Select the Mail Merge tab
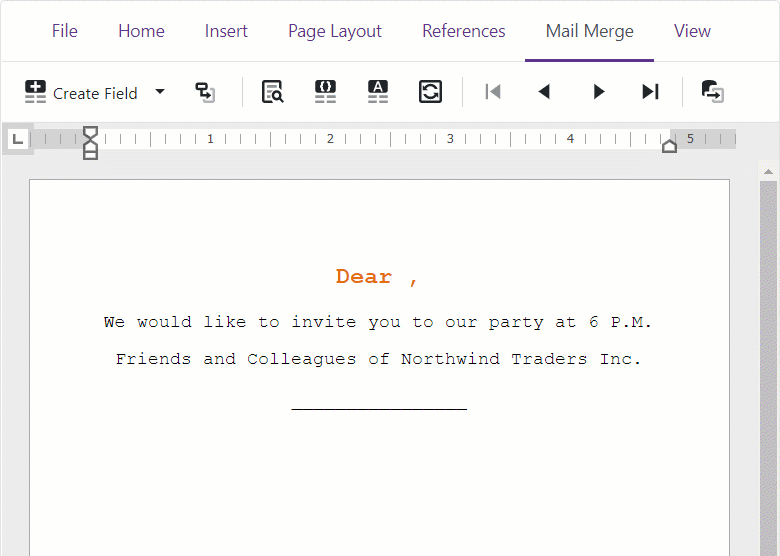 point(589,31)
